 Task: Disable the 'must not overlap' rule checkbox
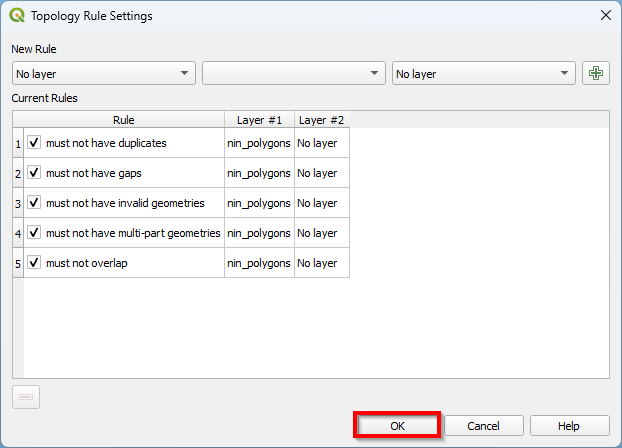[34, 263]
